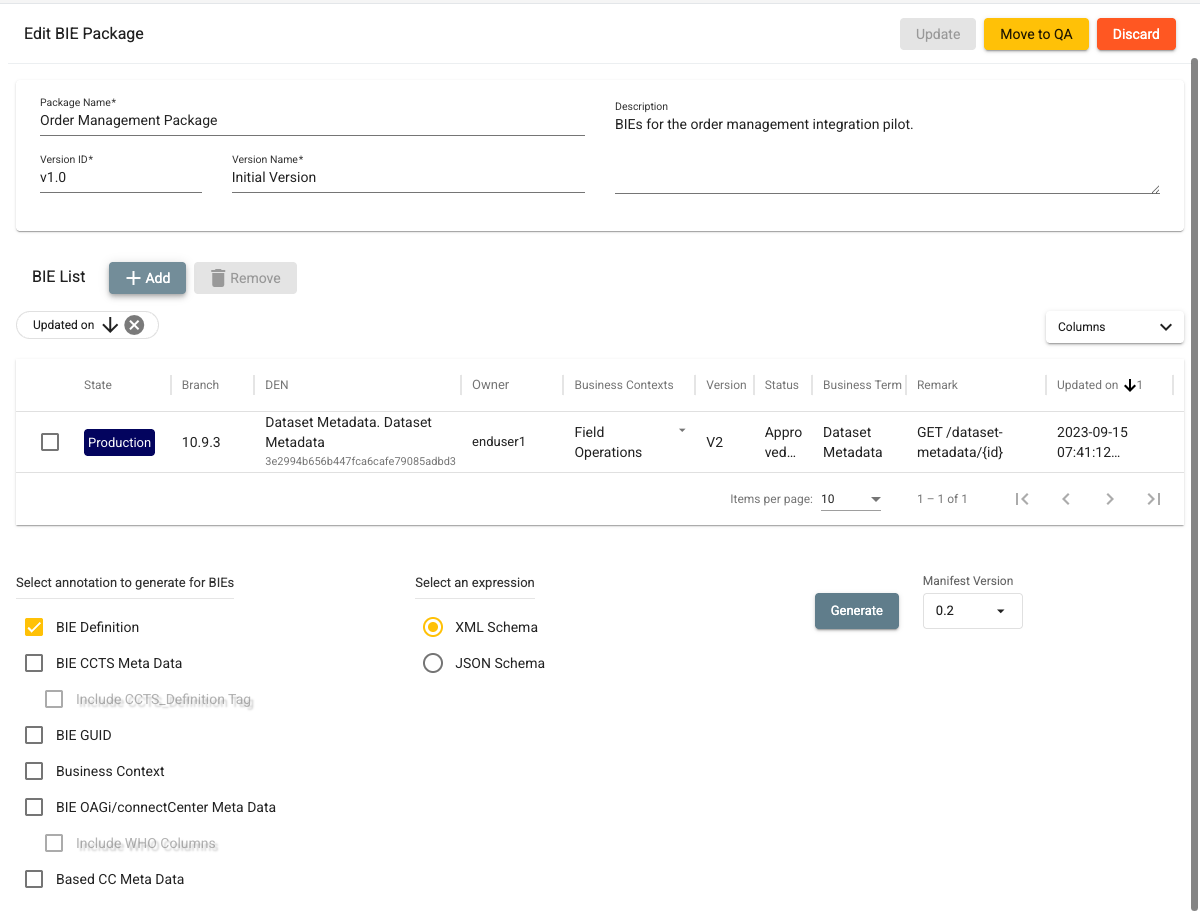The image size is (1200, 913).
Task: Go to first page of BIE list
Action: [1022, 499]
